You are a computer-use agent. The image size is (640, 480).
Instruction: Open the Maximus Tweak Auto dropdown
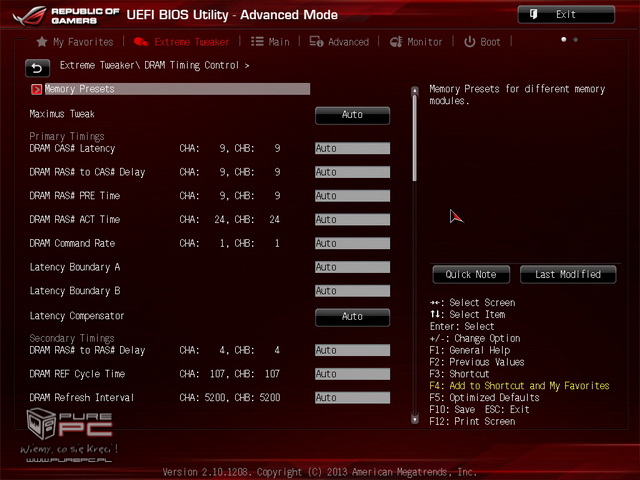tap(352, 116)
